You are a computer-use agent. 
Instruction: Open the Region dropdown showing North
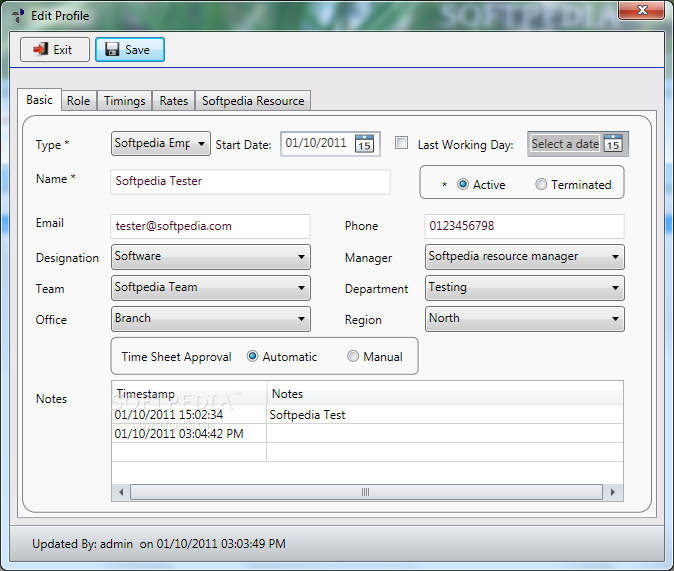pyautogui.click(x=525, y=319)
